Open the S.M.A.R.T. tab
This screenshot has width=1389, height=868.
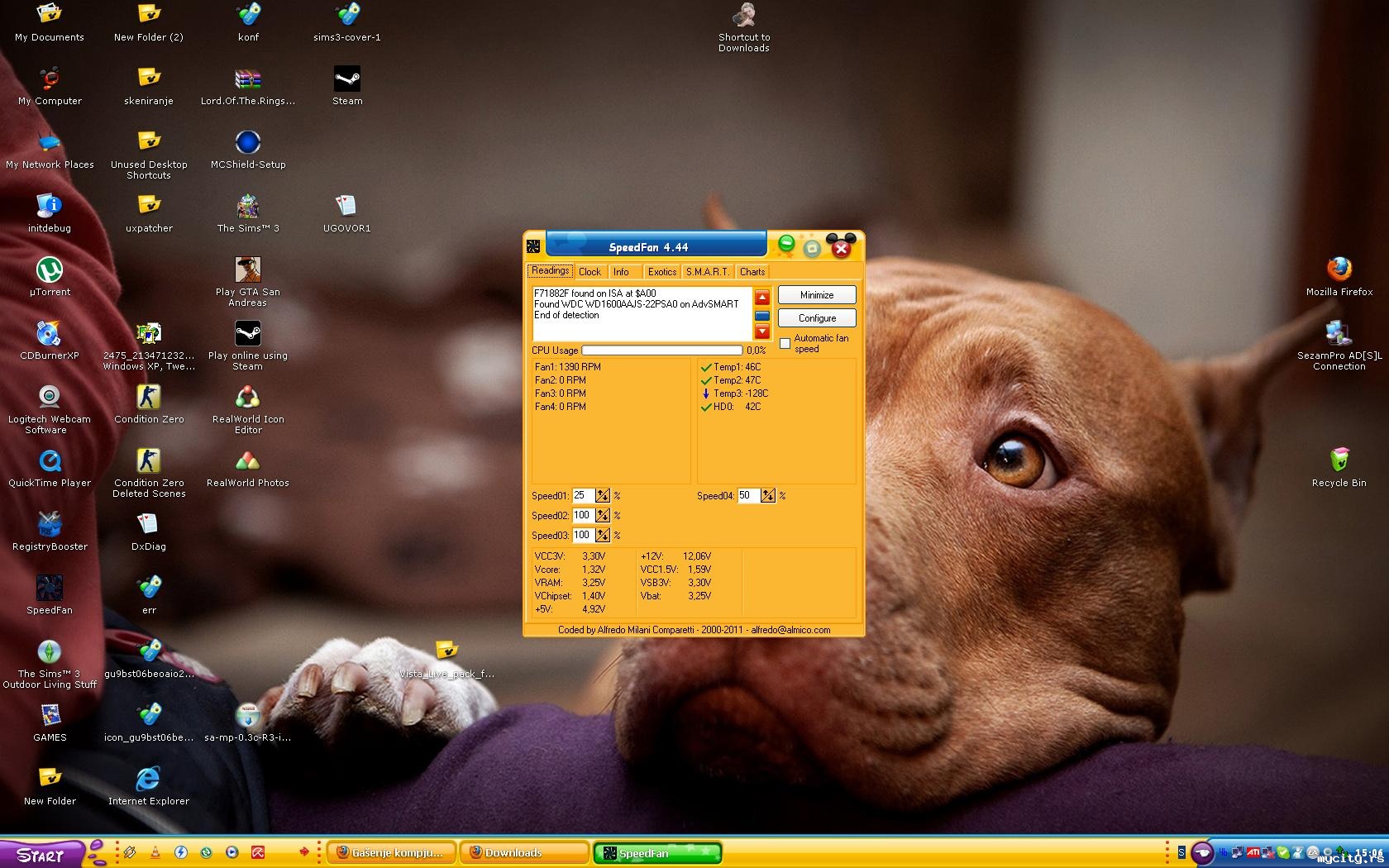[x=708, y=272]
